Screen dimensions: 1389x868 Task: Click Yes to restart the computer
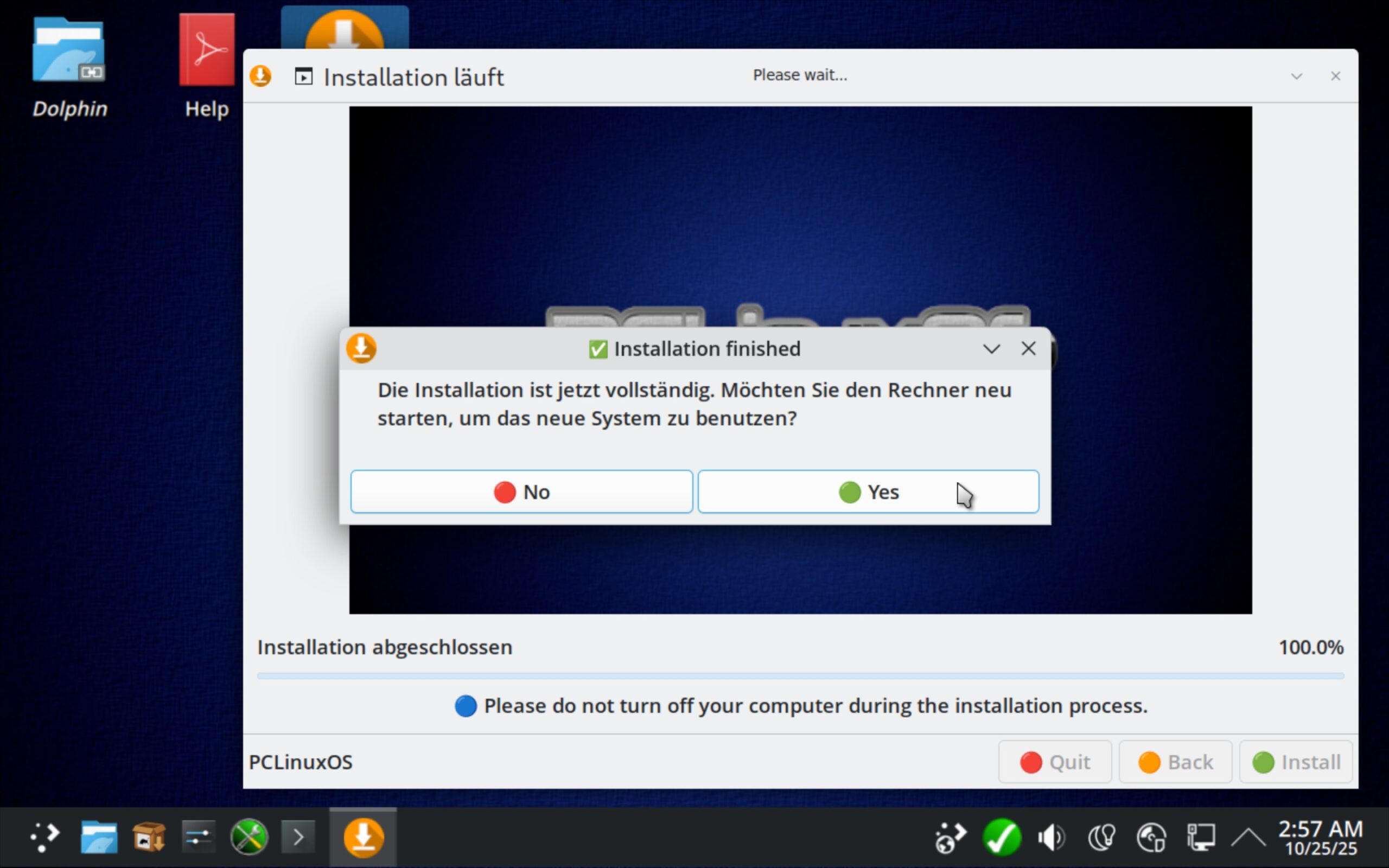pos(868,492)
